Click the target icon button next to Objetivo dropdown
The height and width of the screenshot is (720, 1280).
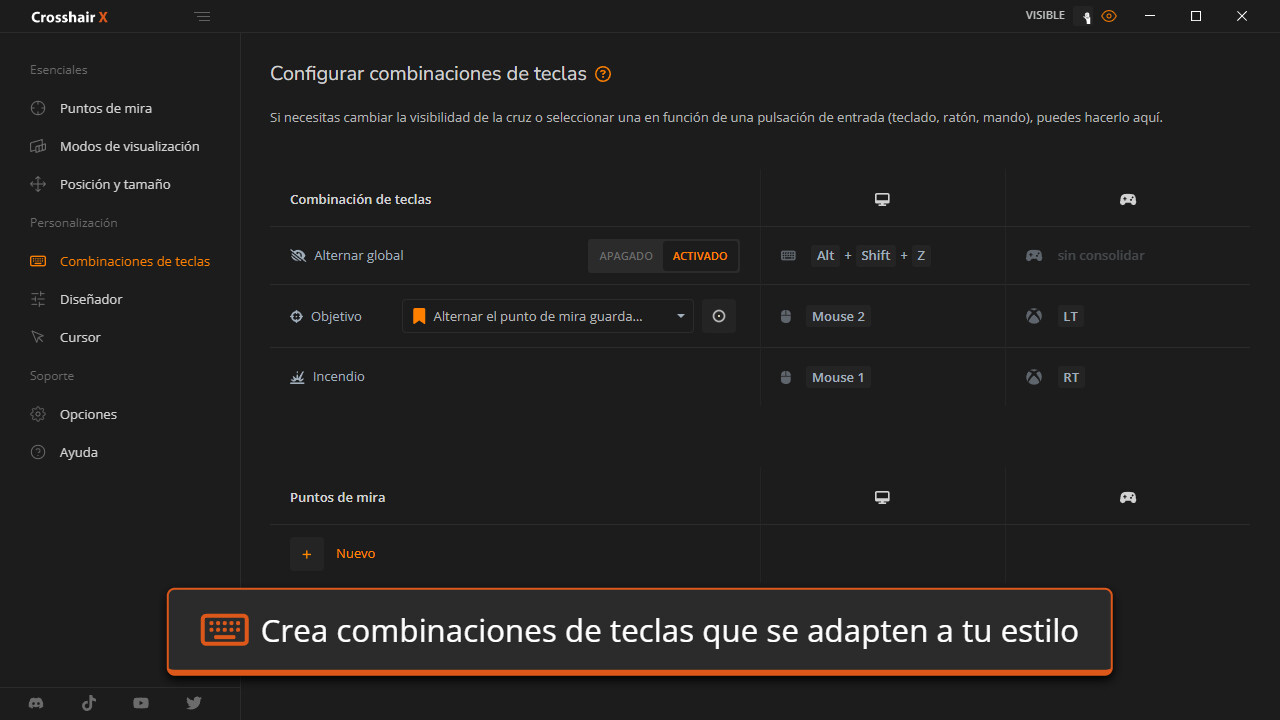(x=719, y=316)
